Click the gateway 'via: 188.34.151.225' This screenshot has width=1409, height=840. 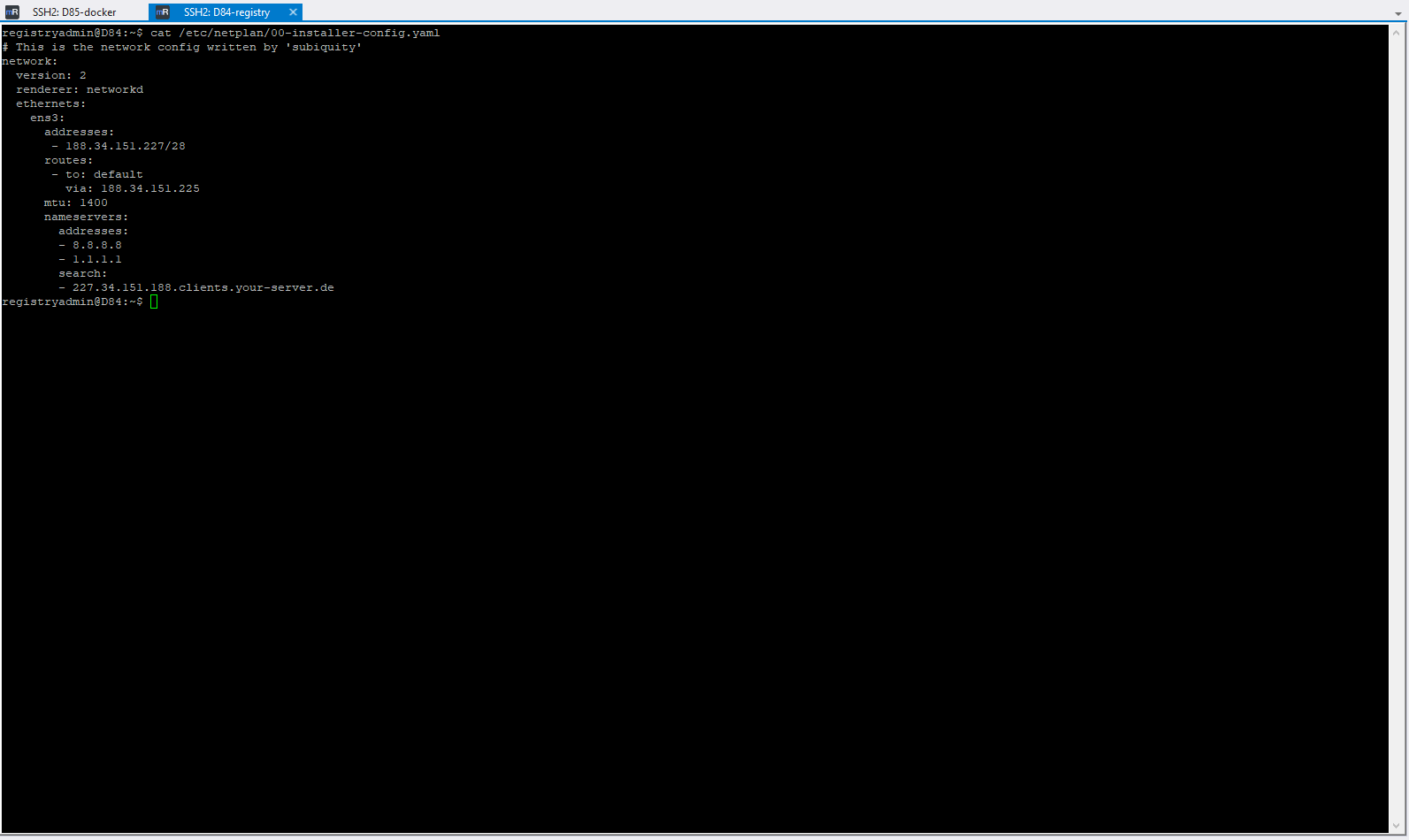coord(133,188)
